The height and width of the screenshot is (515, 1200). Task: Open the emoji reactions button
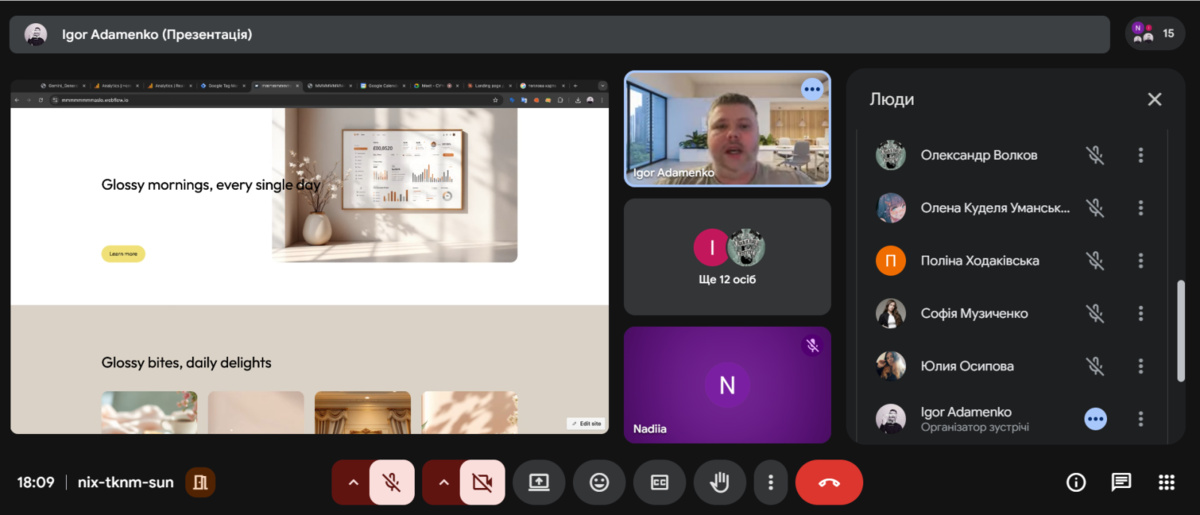(x=599, y=482)
